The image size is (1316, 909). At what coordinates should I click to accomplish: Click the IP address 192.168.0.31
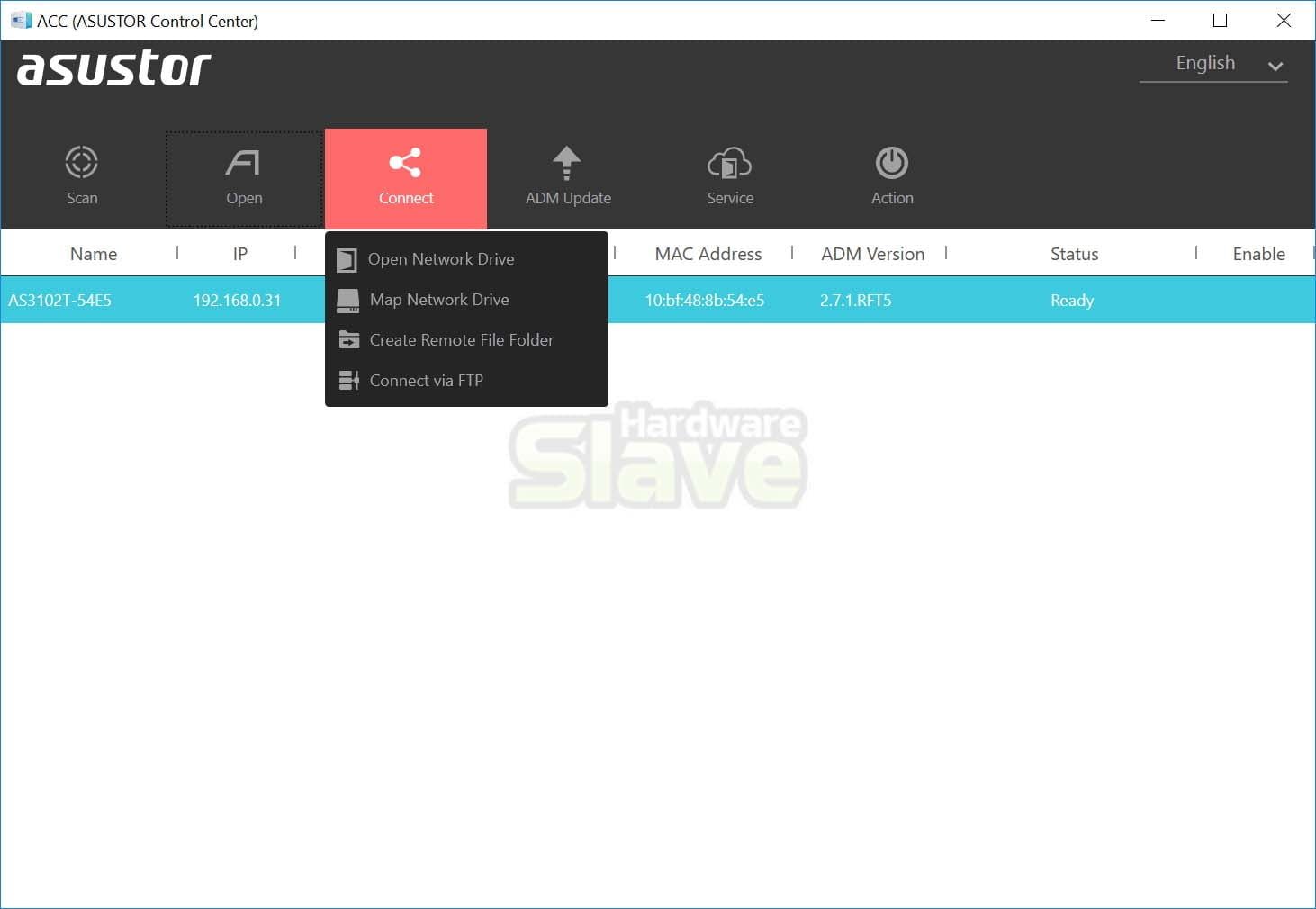[237, 301]
